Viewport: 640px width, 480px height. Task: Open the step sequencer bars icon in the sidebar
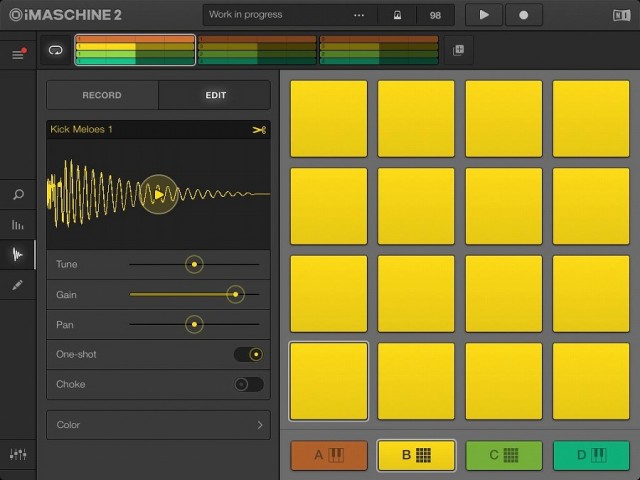18,224
